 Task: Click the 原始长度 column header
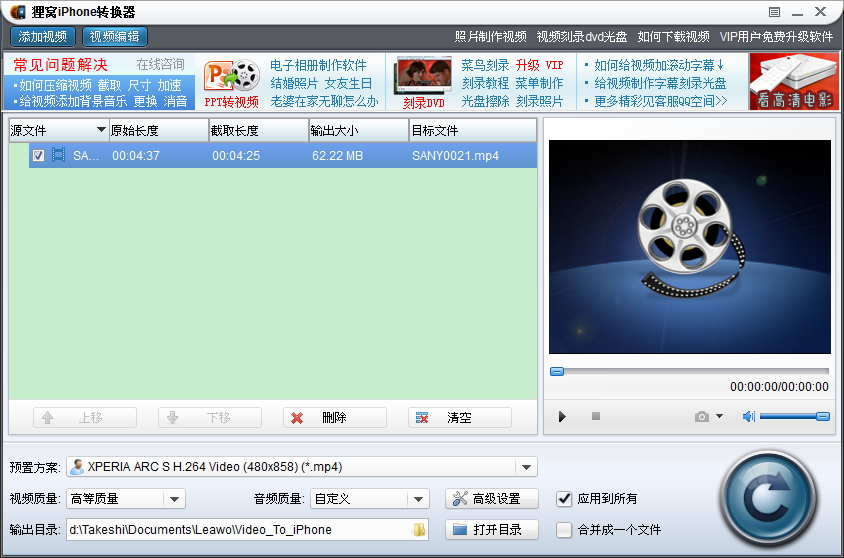(159, 130)
